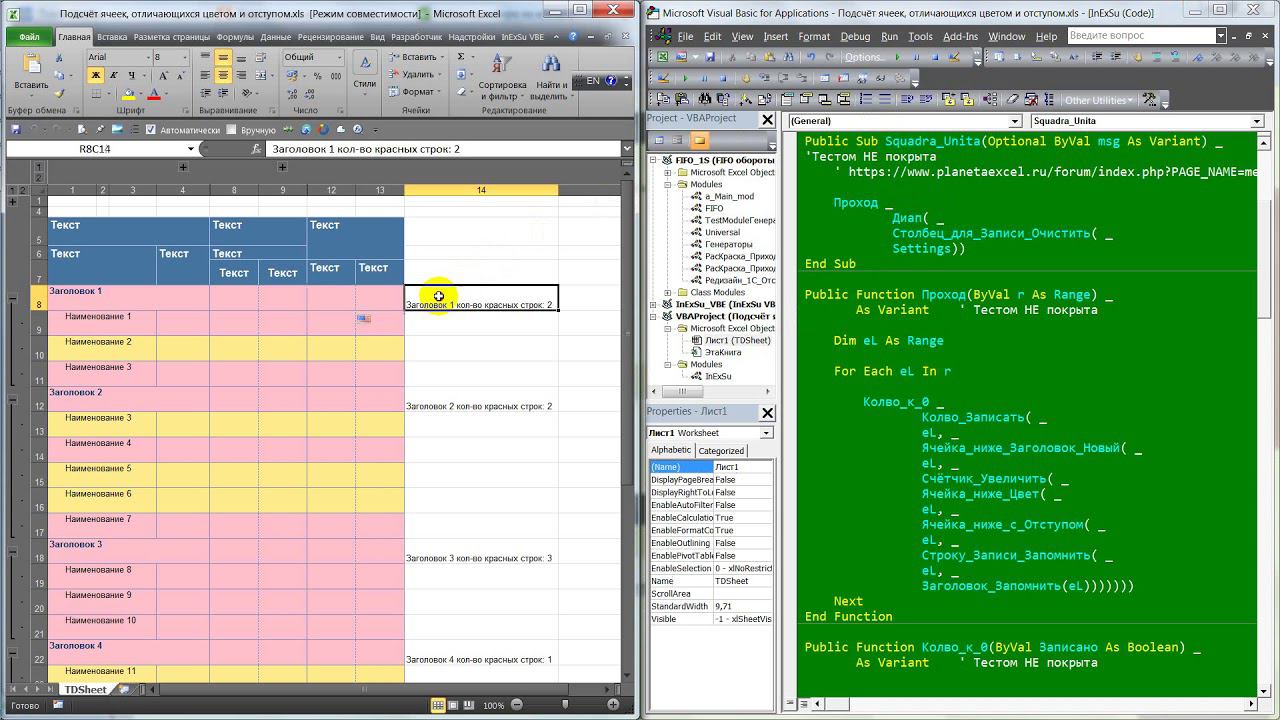Click the AutoSum sigma icon

point(461,57)
